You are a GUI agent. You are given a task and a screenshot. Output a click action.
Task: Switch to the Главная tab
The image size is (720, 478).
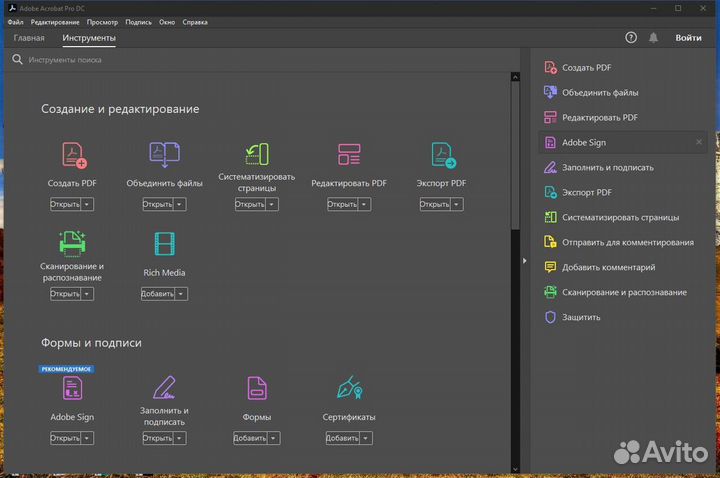[x=29, y=38]
